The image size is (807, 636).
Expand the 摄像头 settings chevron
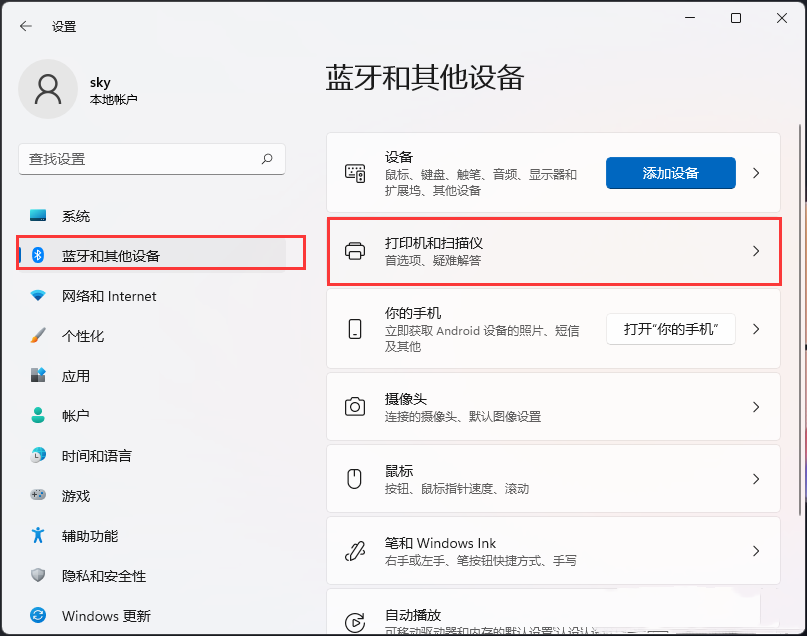tap(757, 407)
